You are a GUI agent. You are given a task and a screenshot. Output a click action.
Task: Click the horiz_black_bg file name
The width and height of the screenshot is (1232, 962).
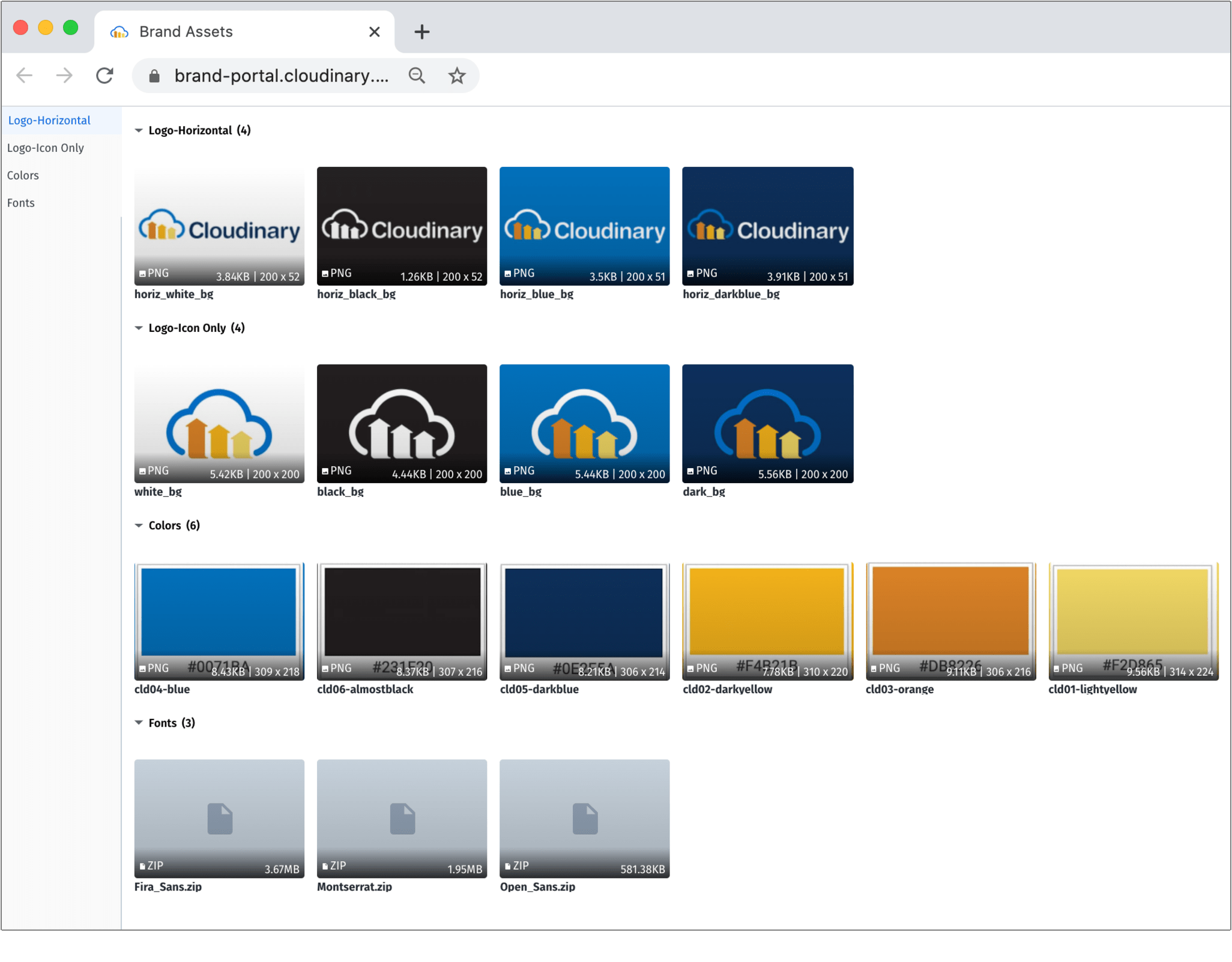tap(357, 294)
